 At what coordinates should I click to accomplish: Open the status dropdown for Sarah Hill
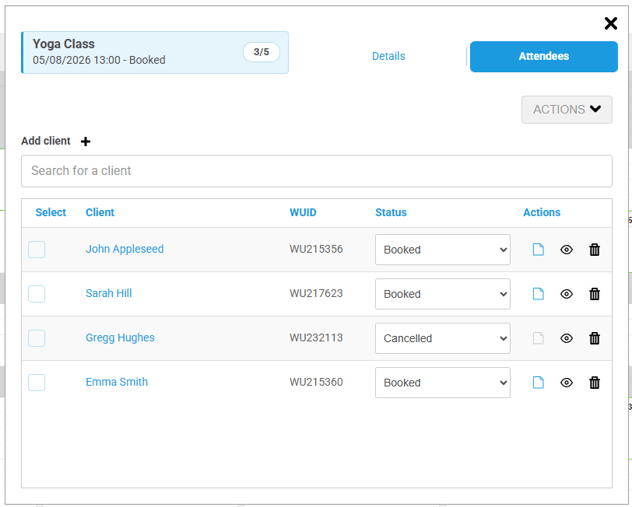click(x=443, y=294)
